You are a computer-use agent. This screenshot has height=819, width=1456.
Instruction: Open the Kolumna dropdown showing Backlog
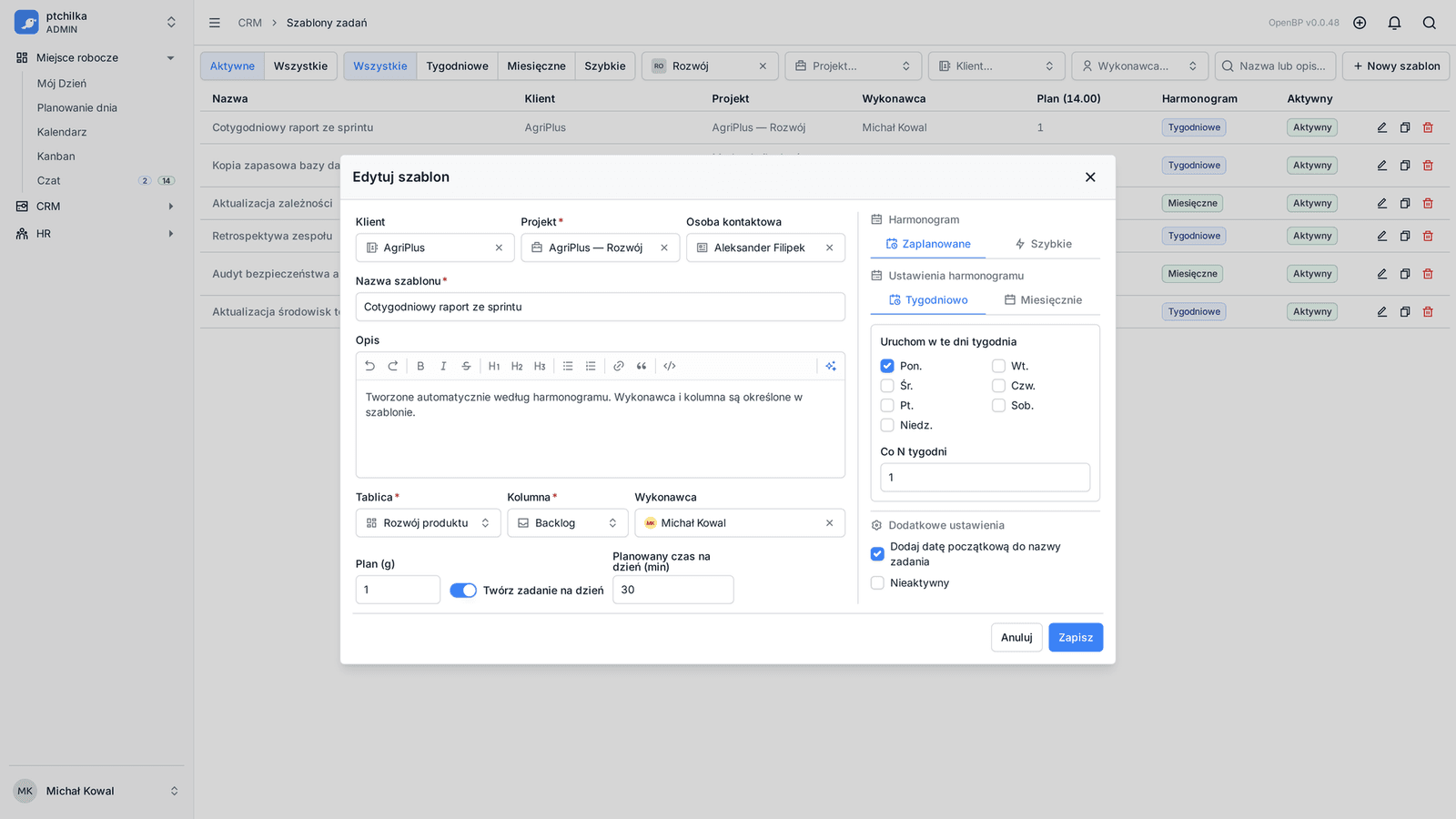(568, 523)
